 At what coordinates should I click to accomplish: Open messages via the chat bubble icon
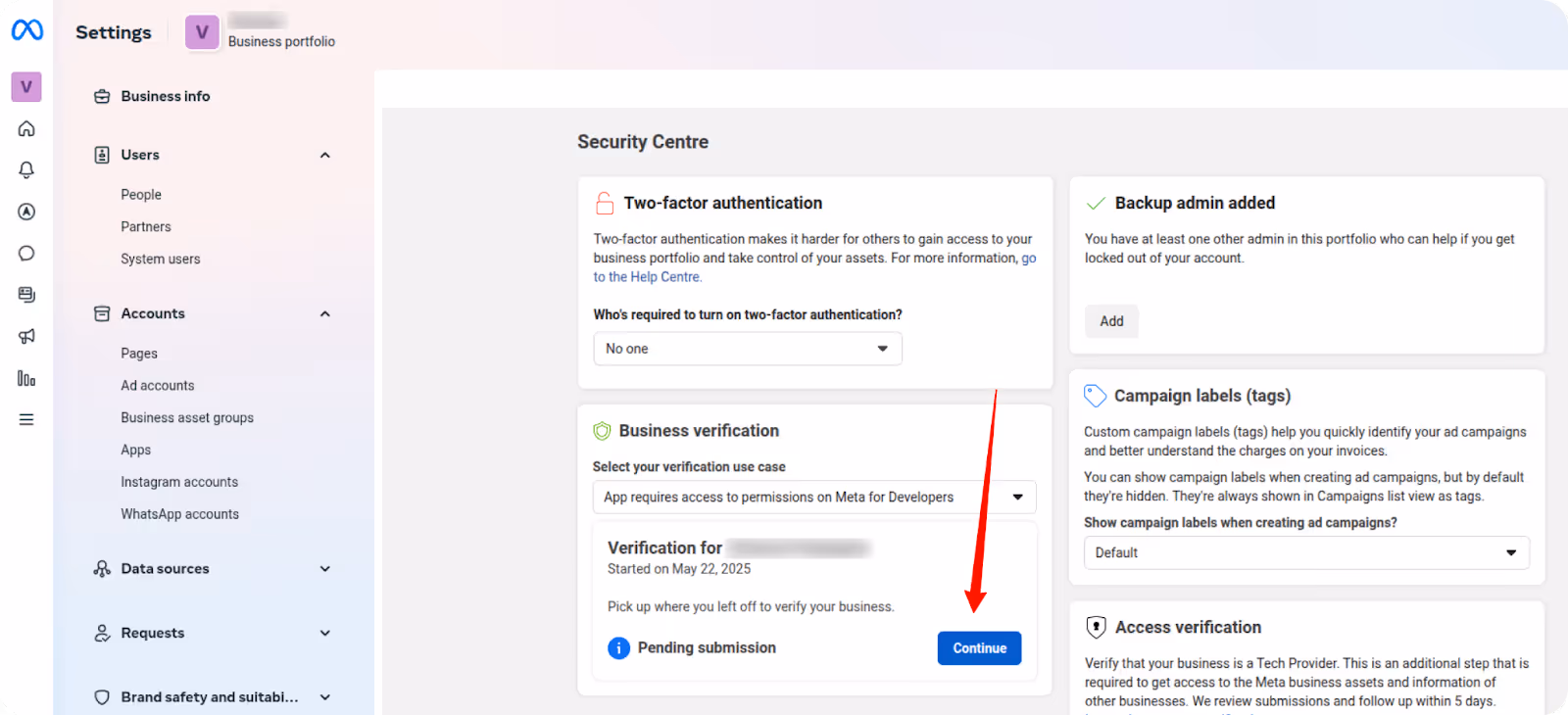(x=25, y=253)
